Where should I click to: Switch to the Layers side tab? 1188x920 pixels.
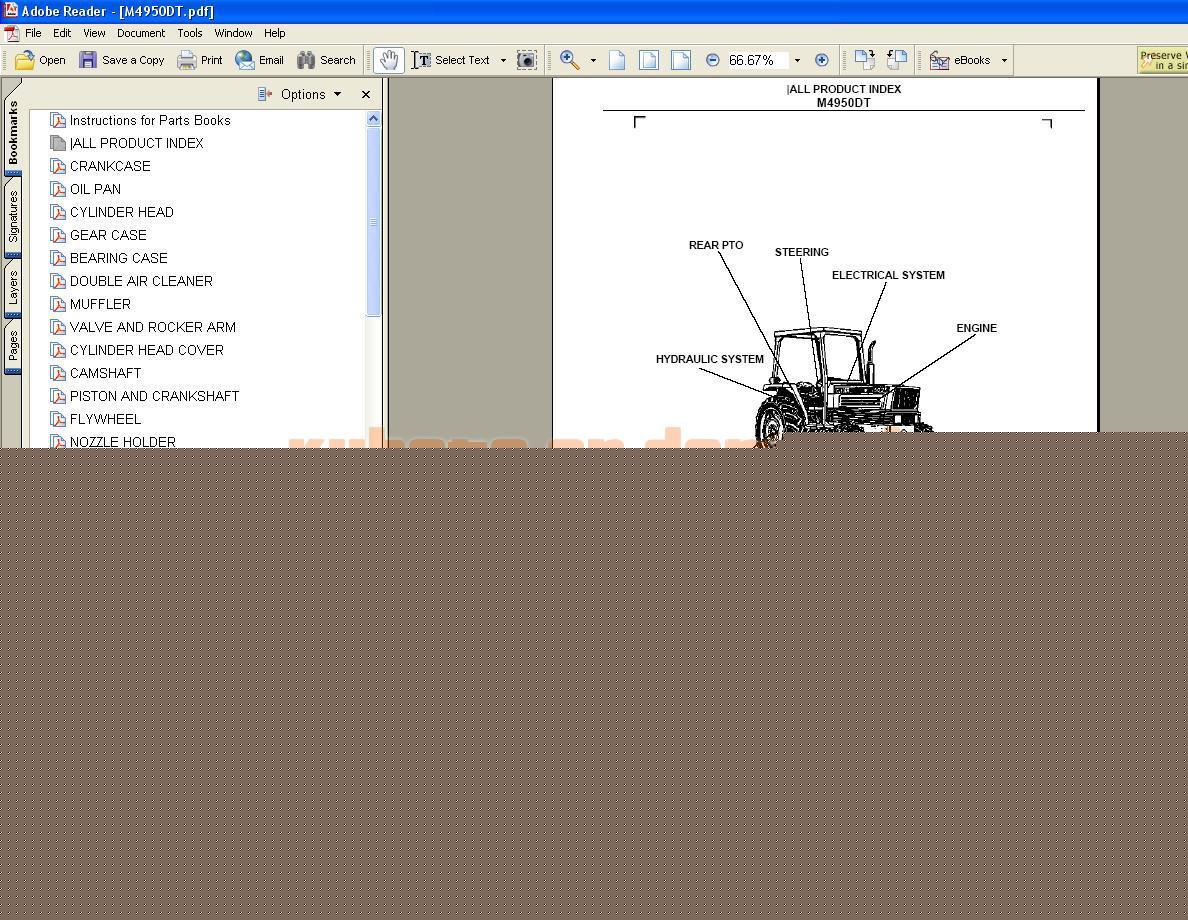click(x=13, y=288)
